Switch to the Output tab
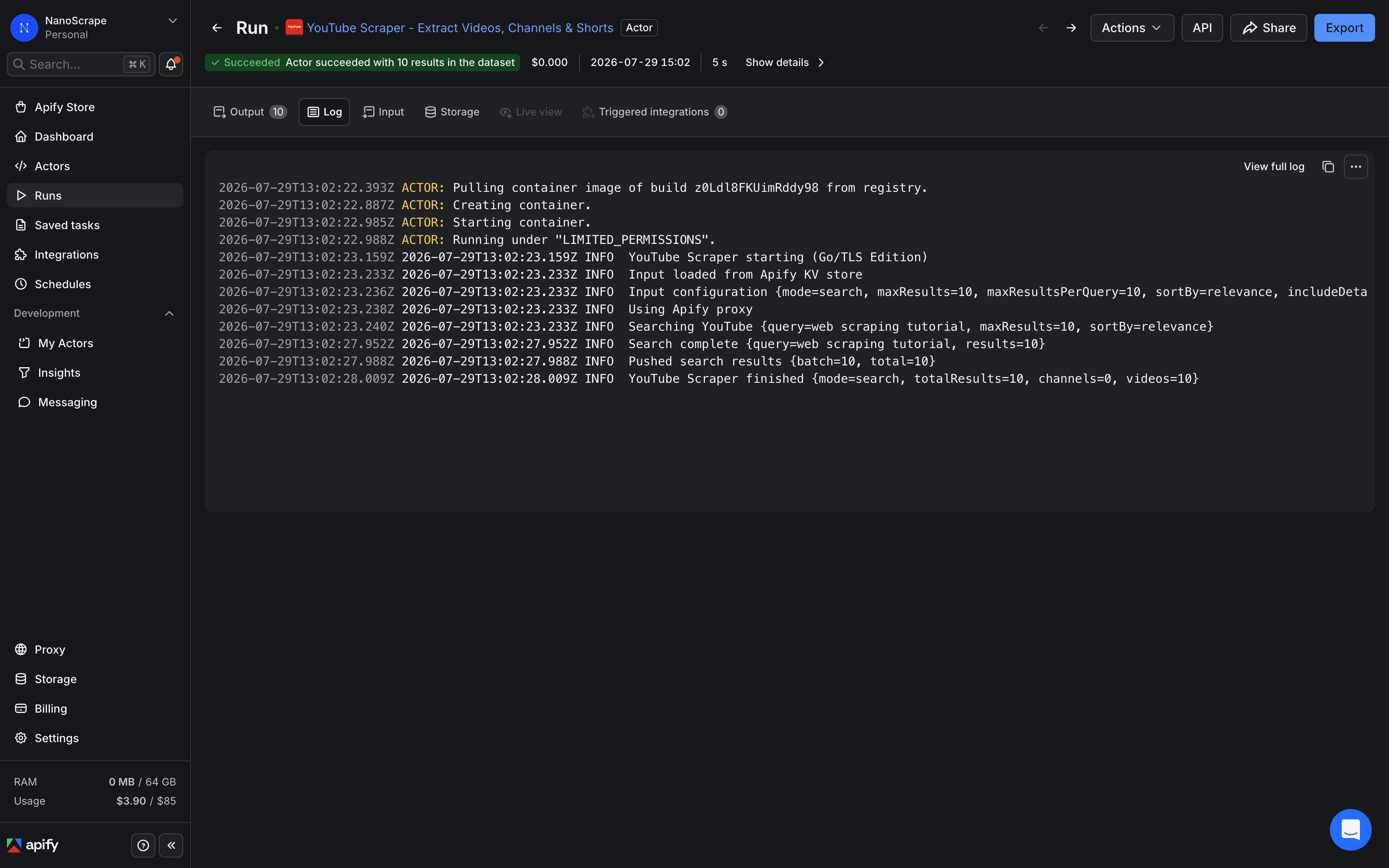Image resolution: width=1389 pixels, height=868 pixels. click(x=250, y=112)
